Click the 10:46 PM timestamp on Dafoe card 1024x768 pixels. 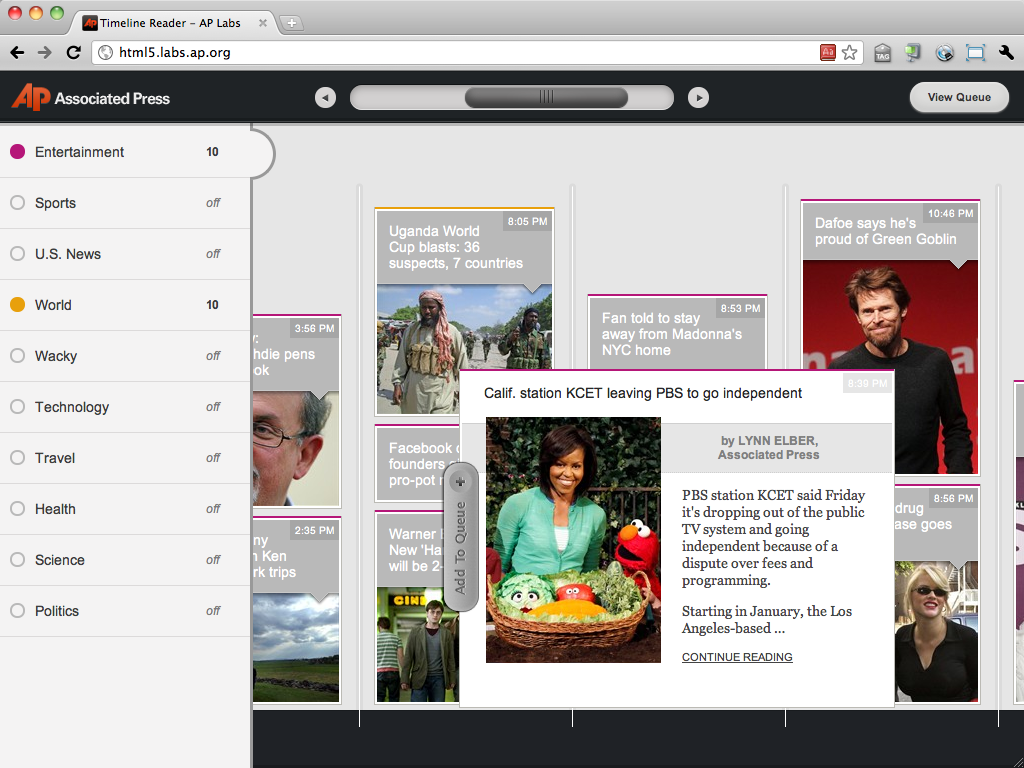click(x=950, y=214)
